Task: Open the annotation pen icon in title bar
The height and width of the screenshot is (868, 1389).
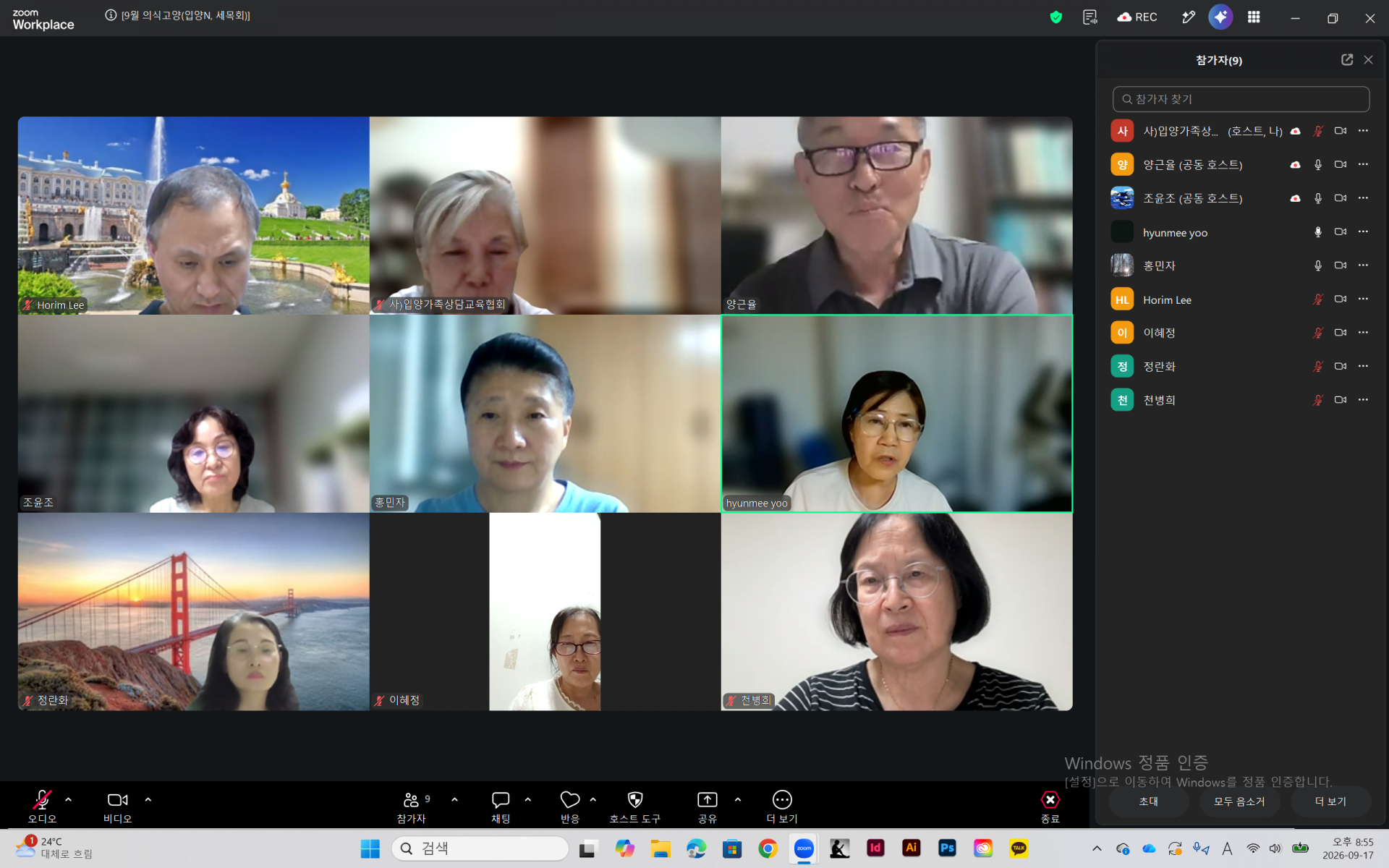Action: pos(1188,17)
